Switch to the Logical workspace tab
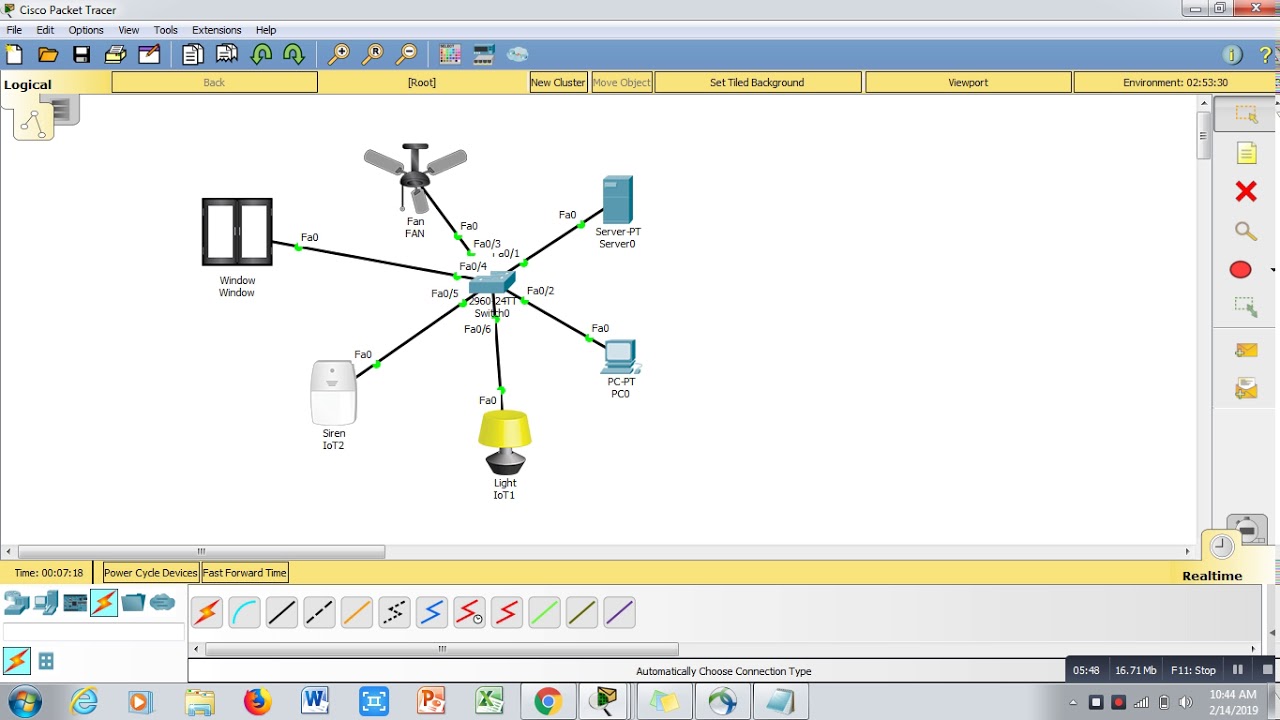Viewport: 1280px width, 720px height. click(28, 84)
